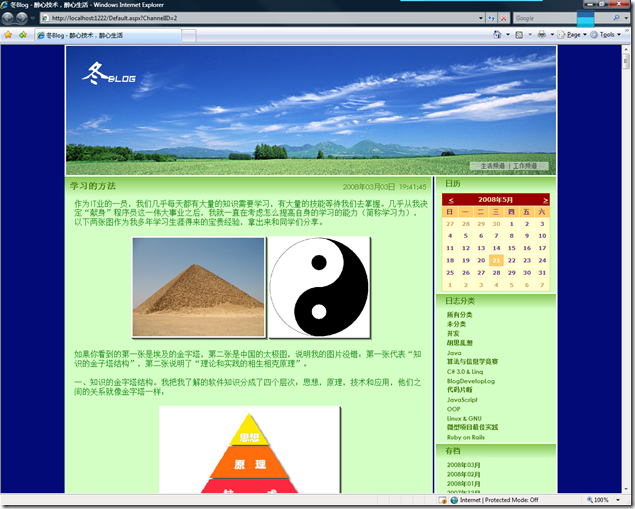Open the 工作频道 channel link
Viewport: 635px width, 509px height.
point(525,166)
